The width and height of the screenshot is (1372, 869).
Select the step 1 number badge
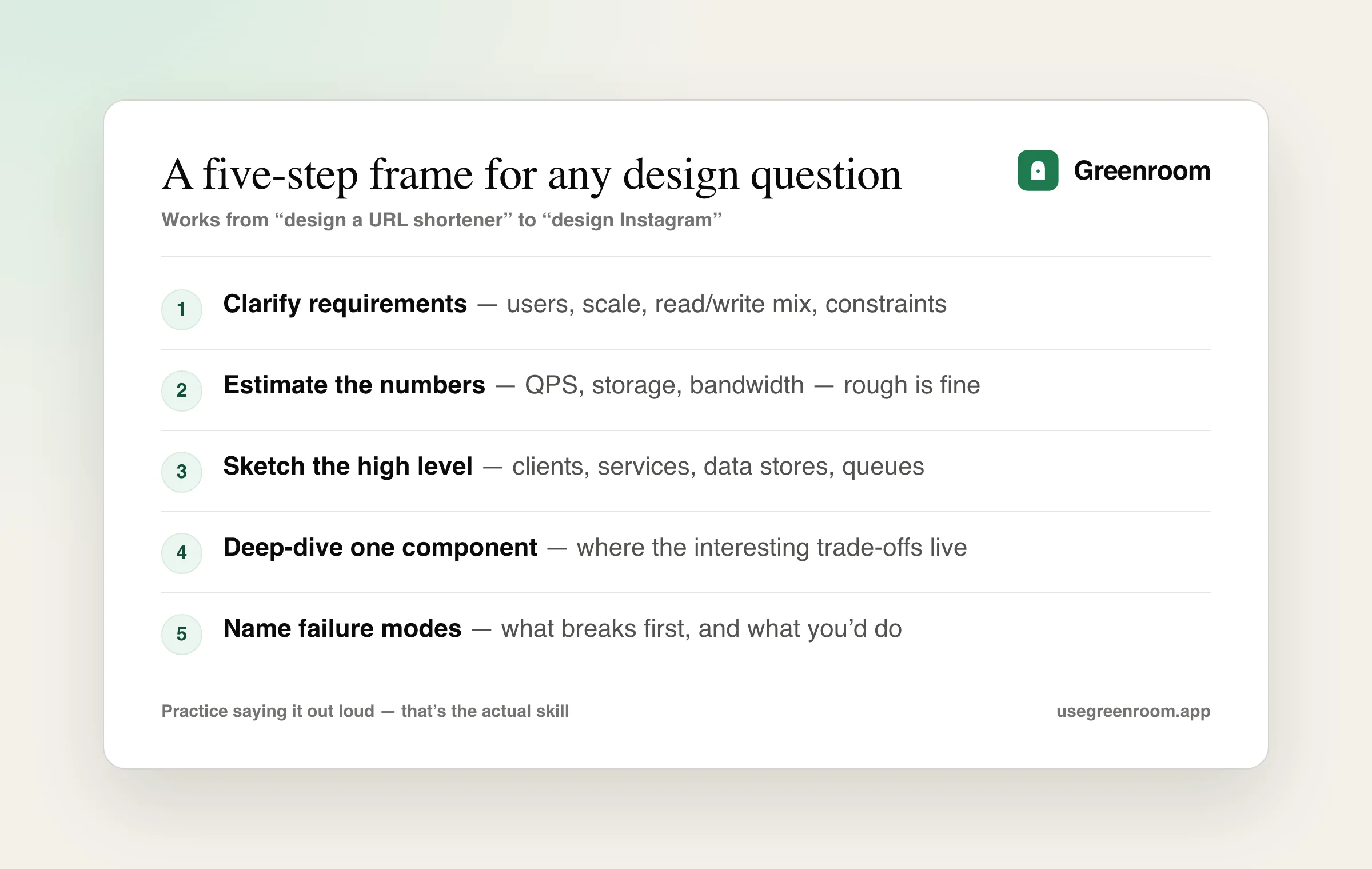pyautogui.click(x=182, y=309)
